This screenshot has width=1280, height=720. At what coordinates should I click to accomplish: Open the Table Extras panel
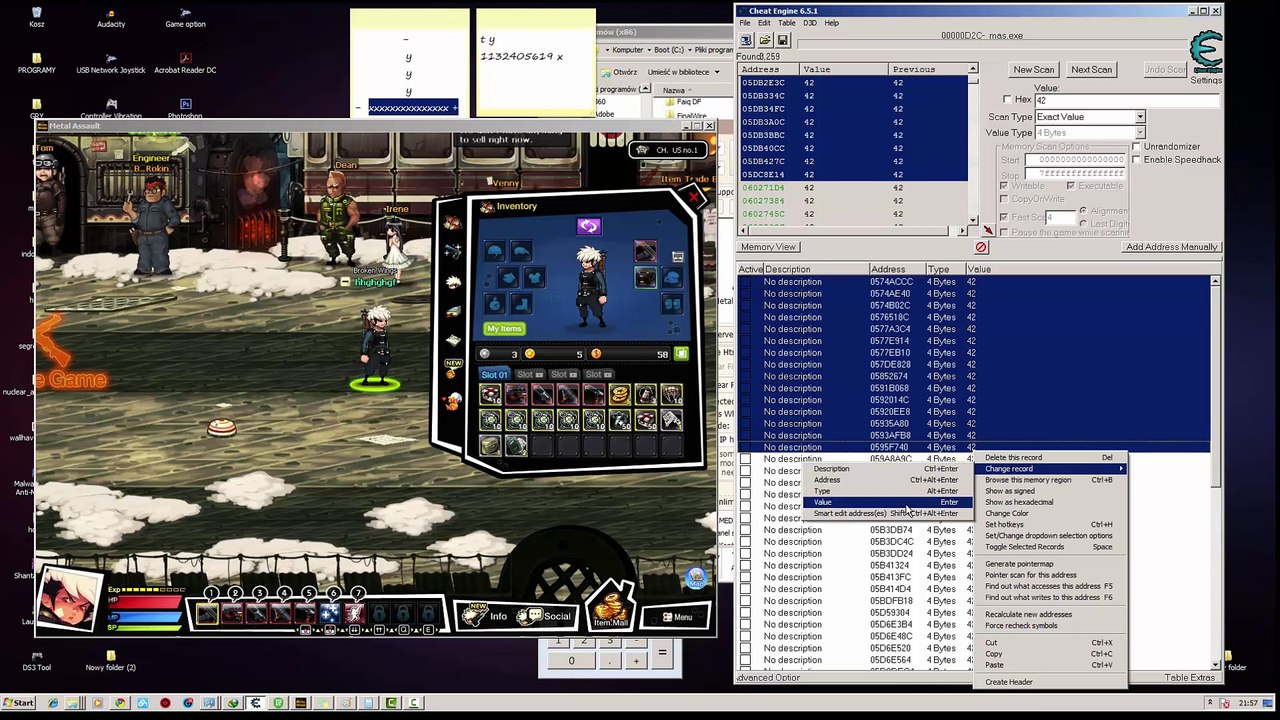(1189, 678)
